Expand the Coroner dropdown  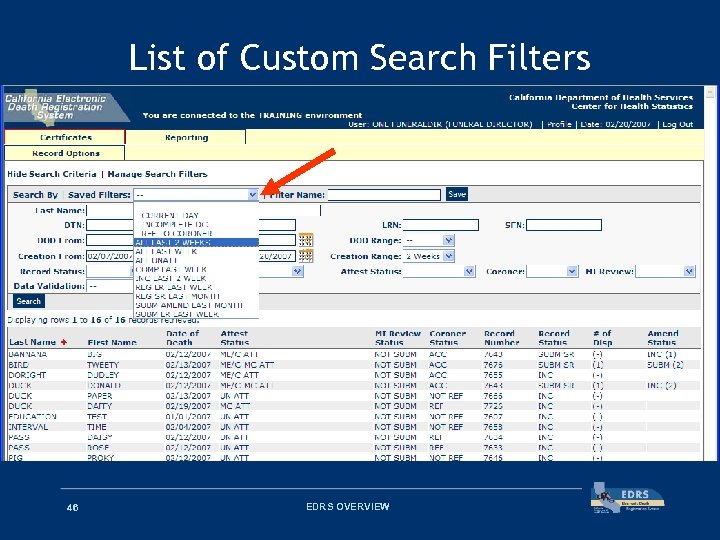[x=572, y=271]
